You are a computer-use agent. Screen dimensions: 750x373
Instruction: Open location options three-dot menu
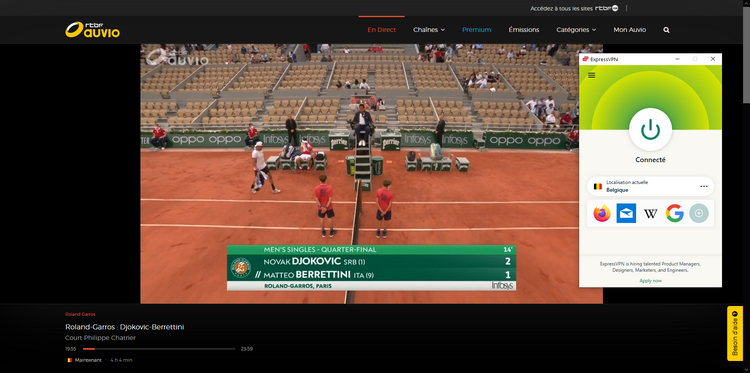(x=704, y=186)
